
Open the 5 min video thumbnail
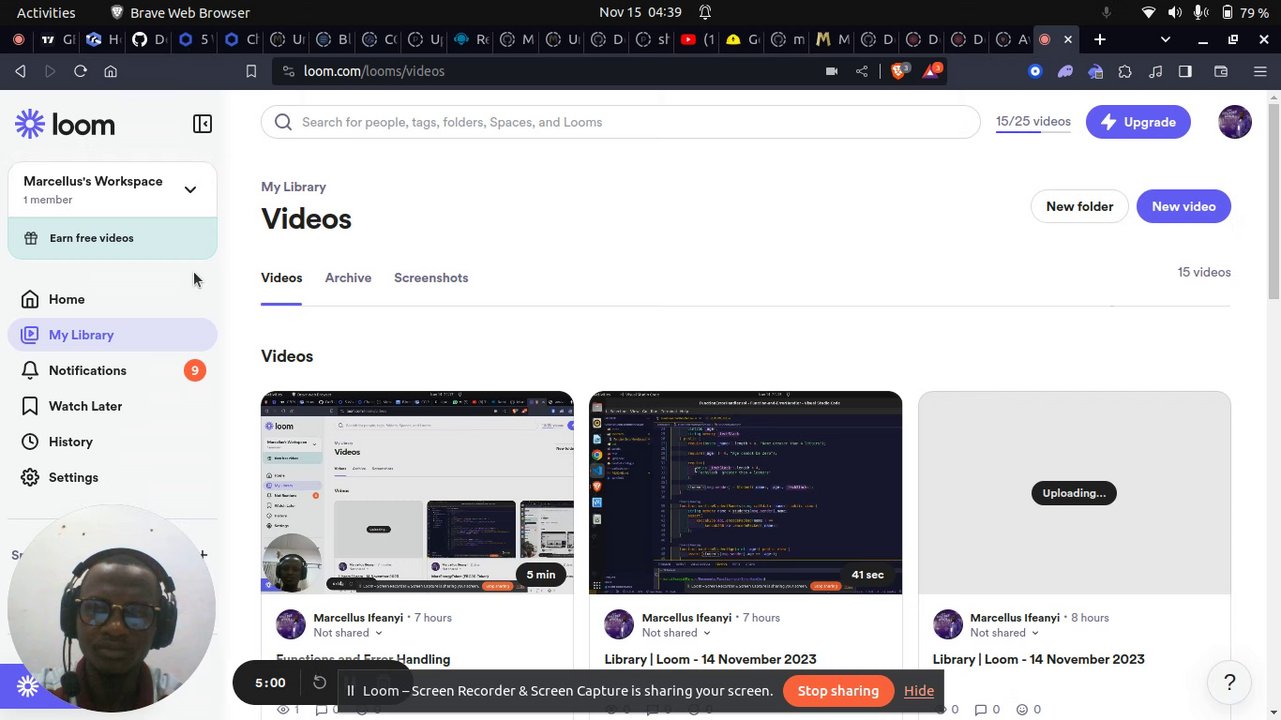(x=417, y=493)
